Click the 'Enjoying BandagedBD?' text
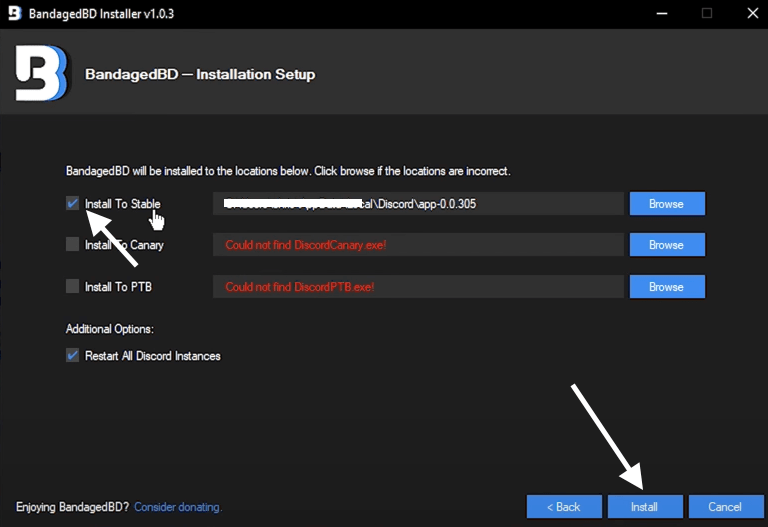 72,507
